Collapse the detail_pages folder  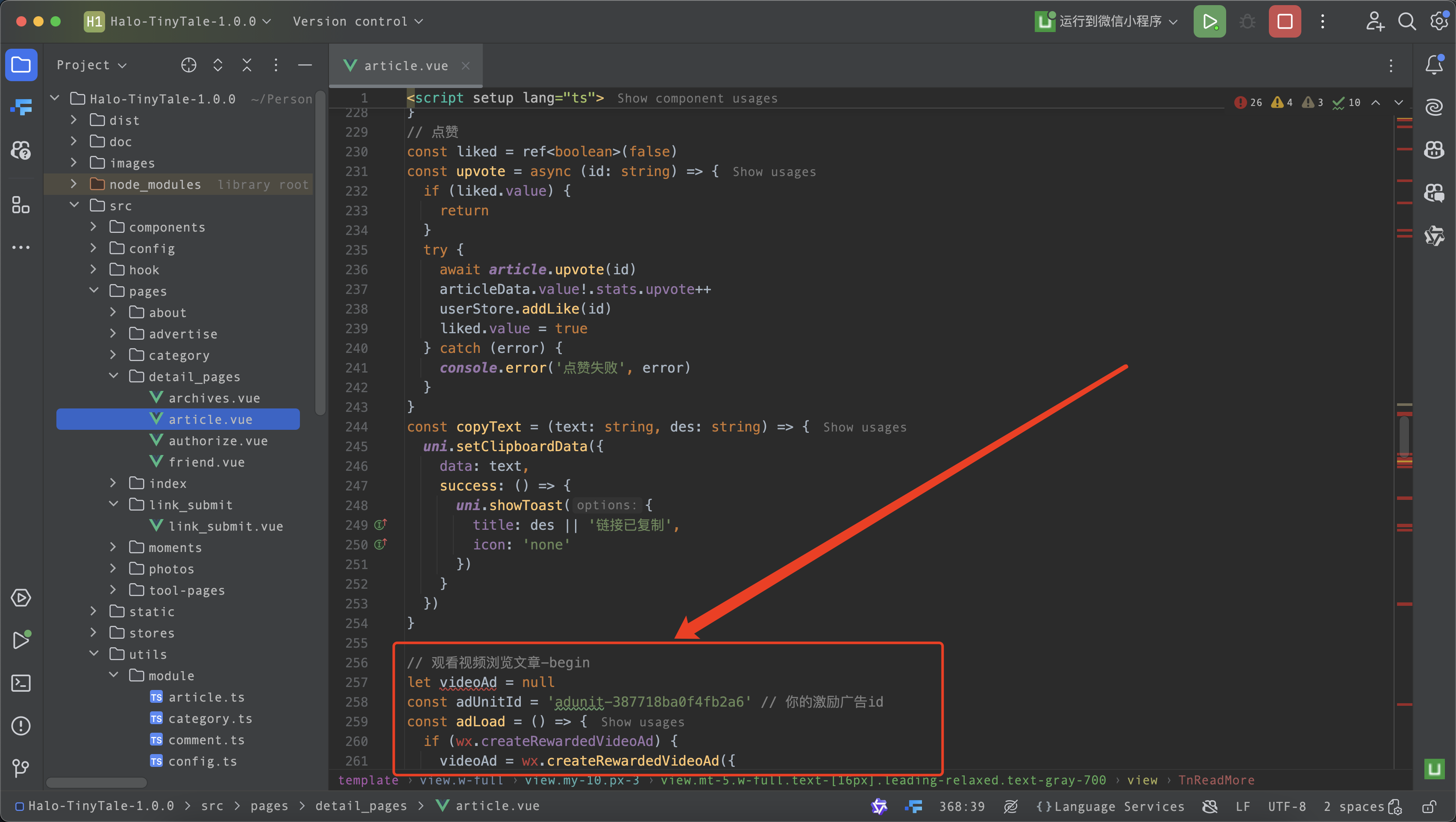point(114,376)
